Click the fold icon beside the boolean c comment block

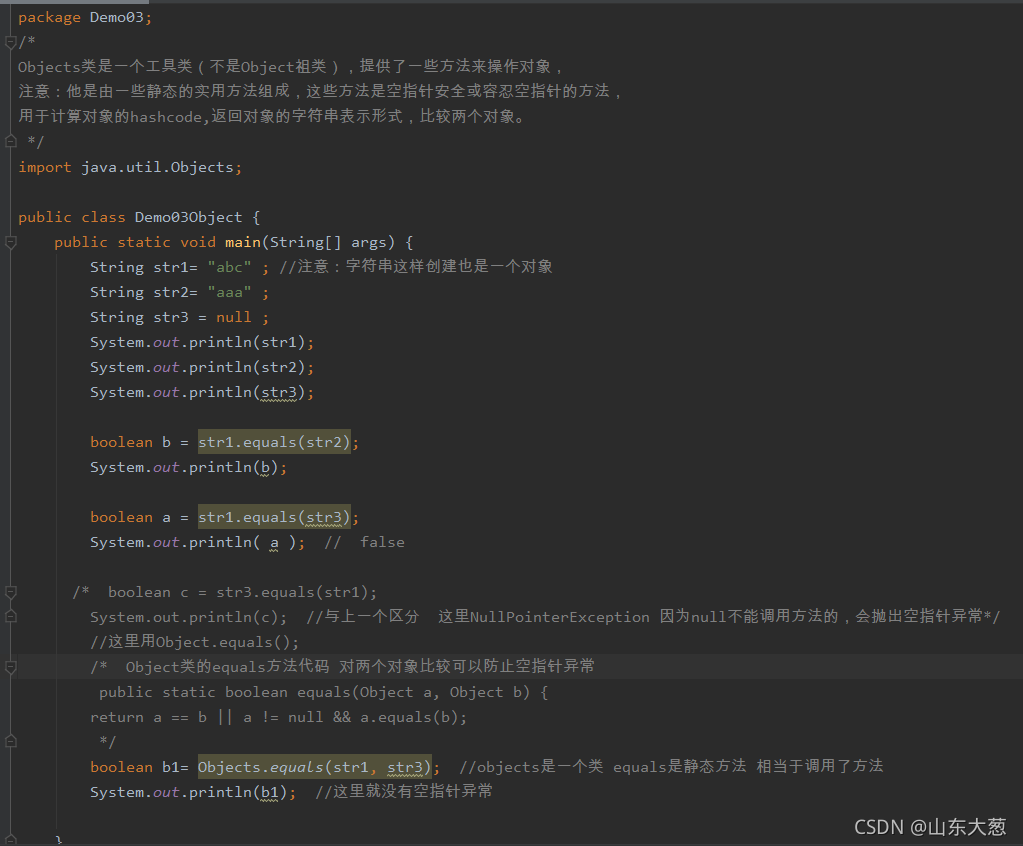coord(10,591)
